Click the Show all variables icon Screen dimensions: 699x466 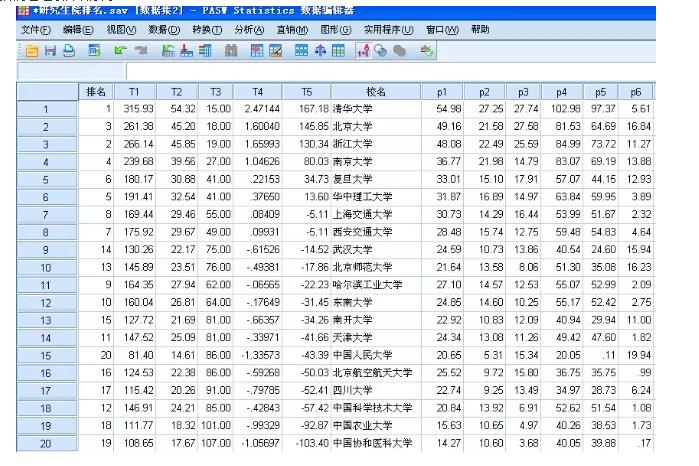(399, 51)
